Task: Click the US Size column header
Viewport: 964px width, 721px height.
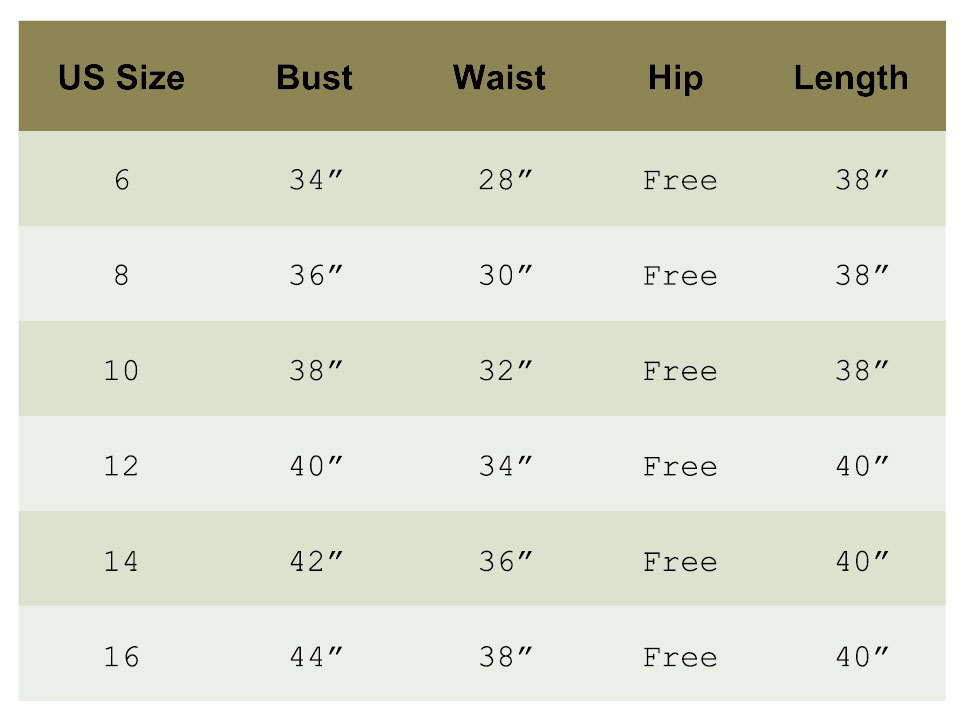Action: pos(121,78)
